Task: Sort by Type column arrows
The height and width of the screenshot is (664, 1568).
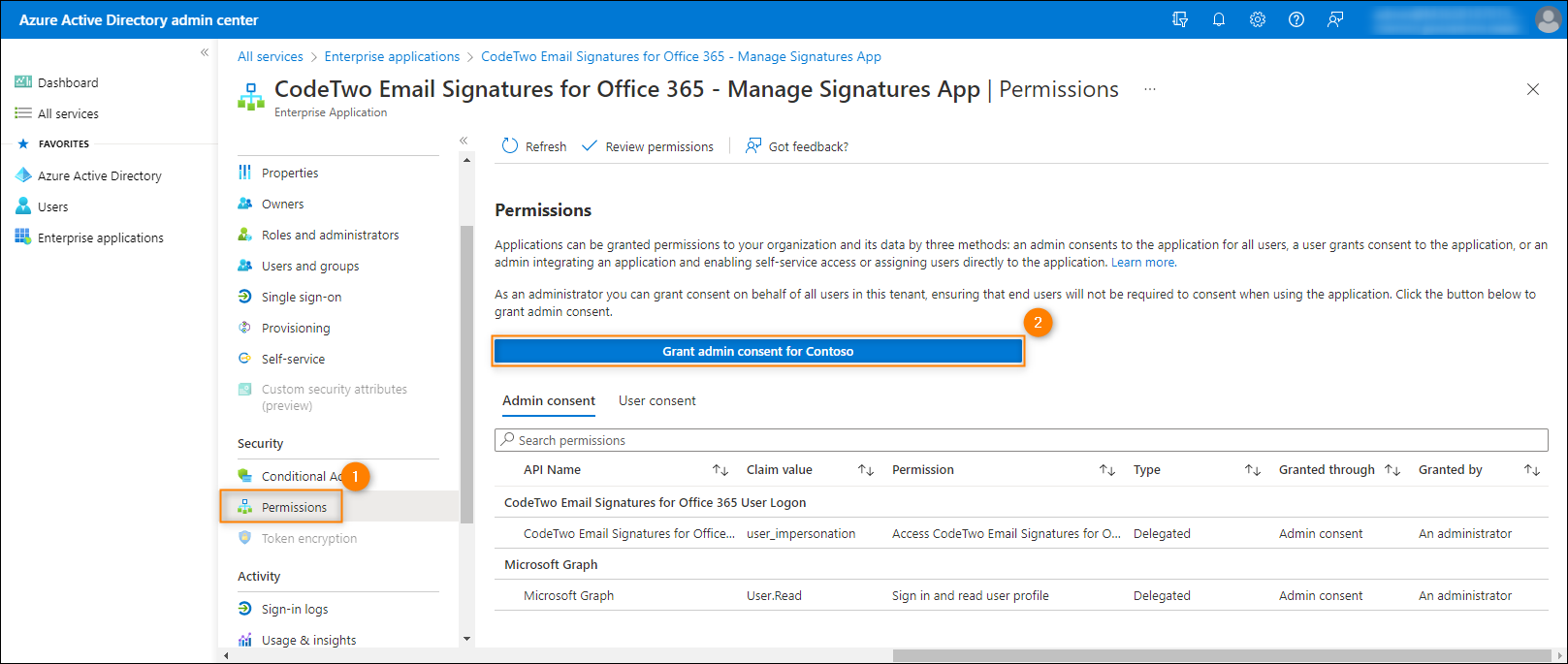Action: coord(1253,470)
